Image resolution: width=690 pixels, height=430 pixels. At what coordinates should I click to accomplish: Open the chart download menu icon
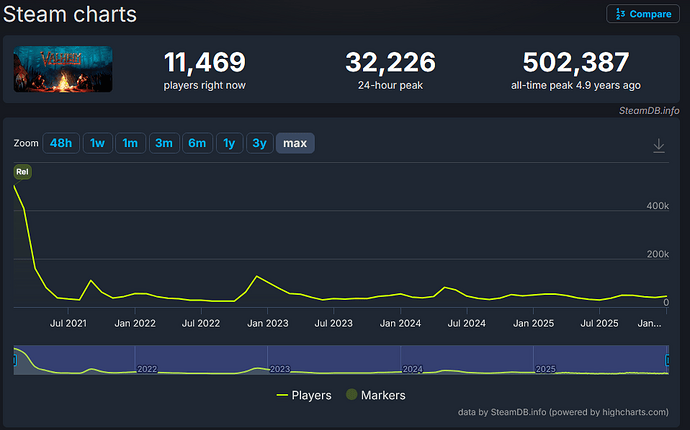tap(658, 145)
